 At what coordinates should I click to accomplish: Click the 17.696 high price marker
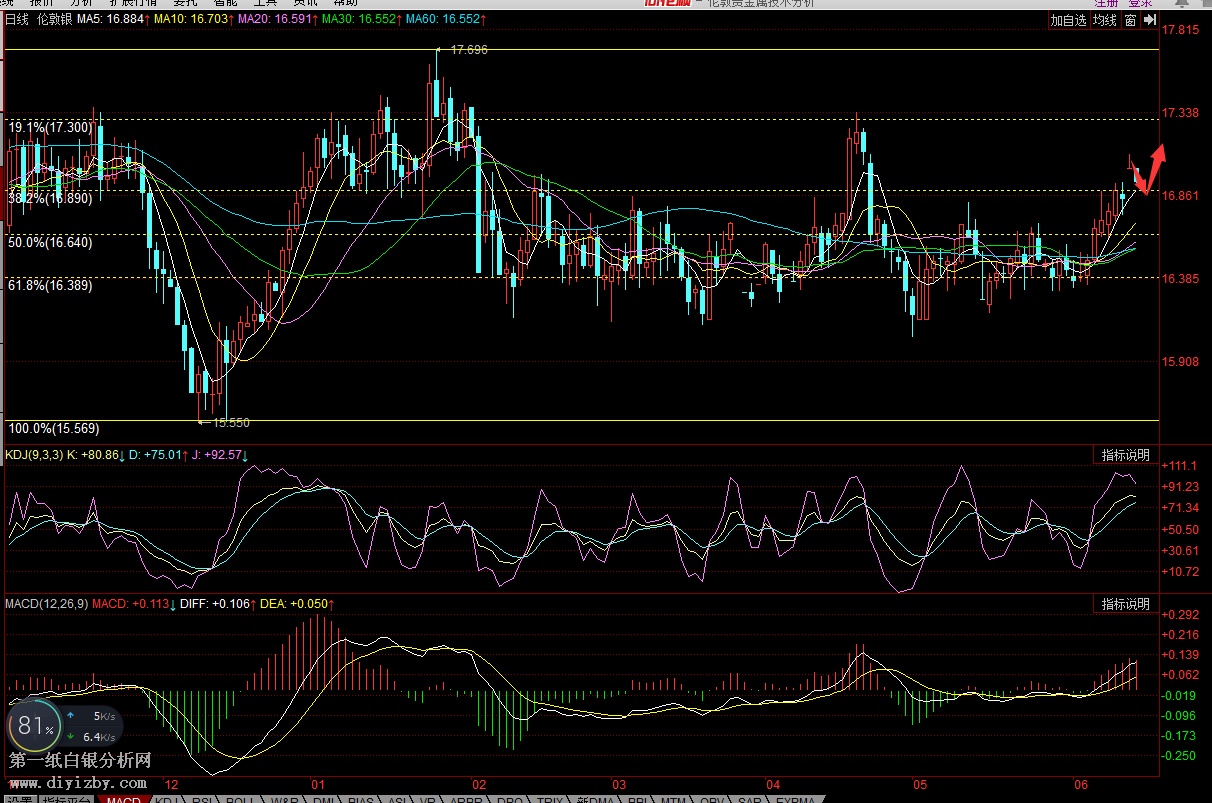pos(468,49)
